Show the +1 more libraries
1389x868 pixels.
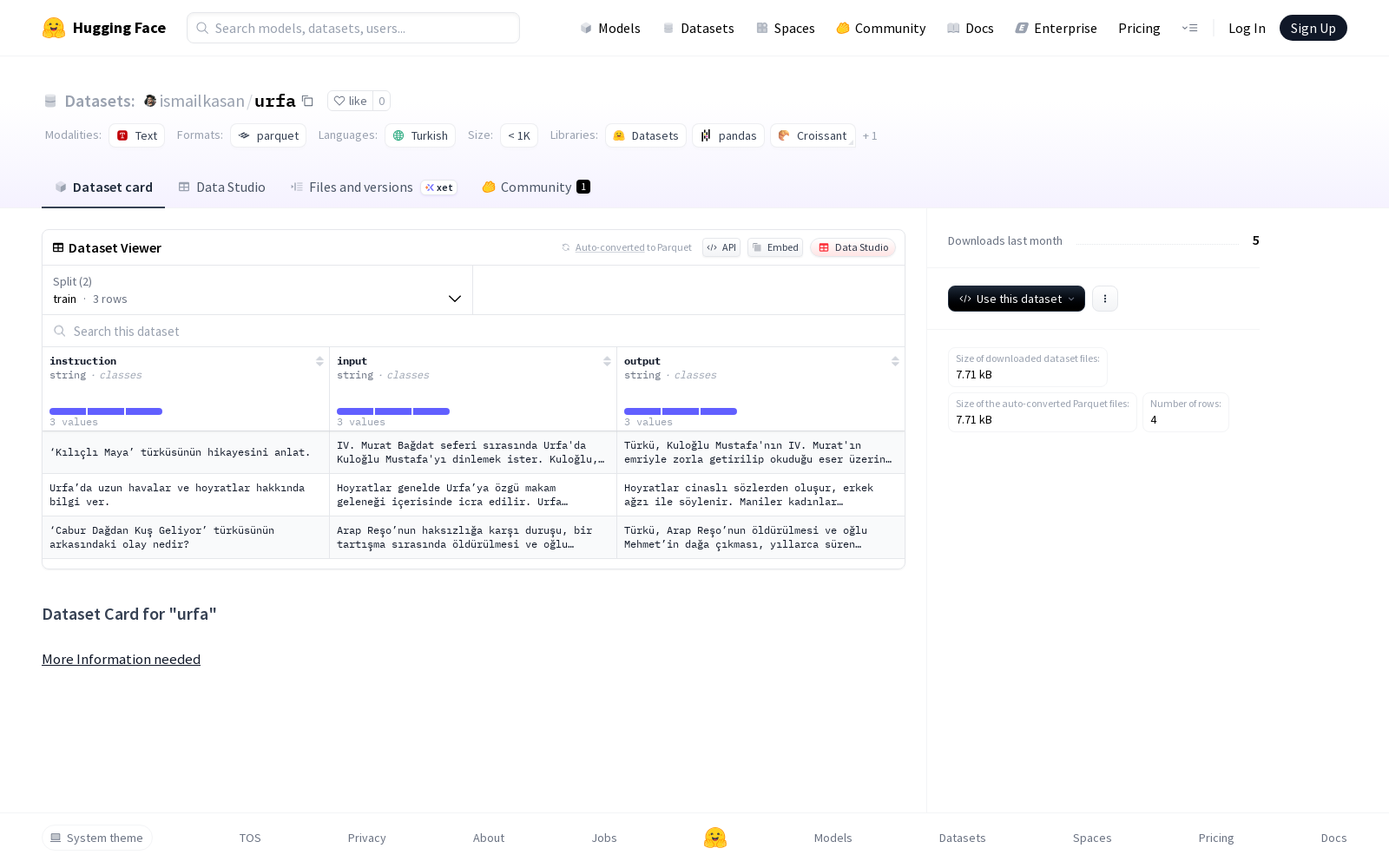870,135
